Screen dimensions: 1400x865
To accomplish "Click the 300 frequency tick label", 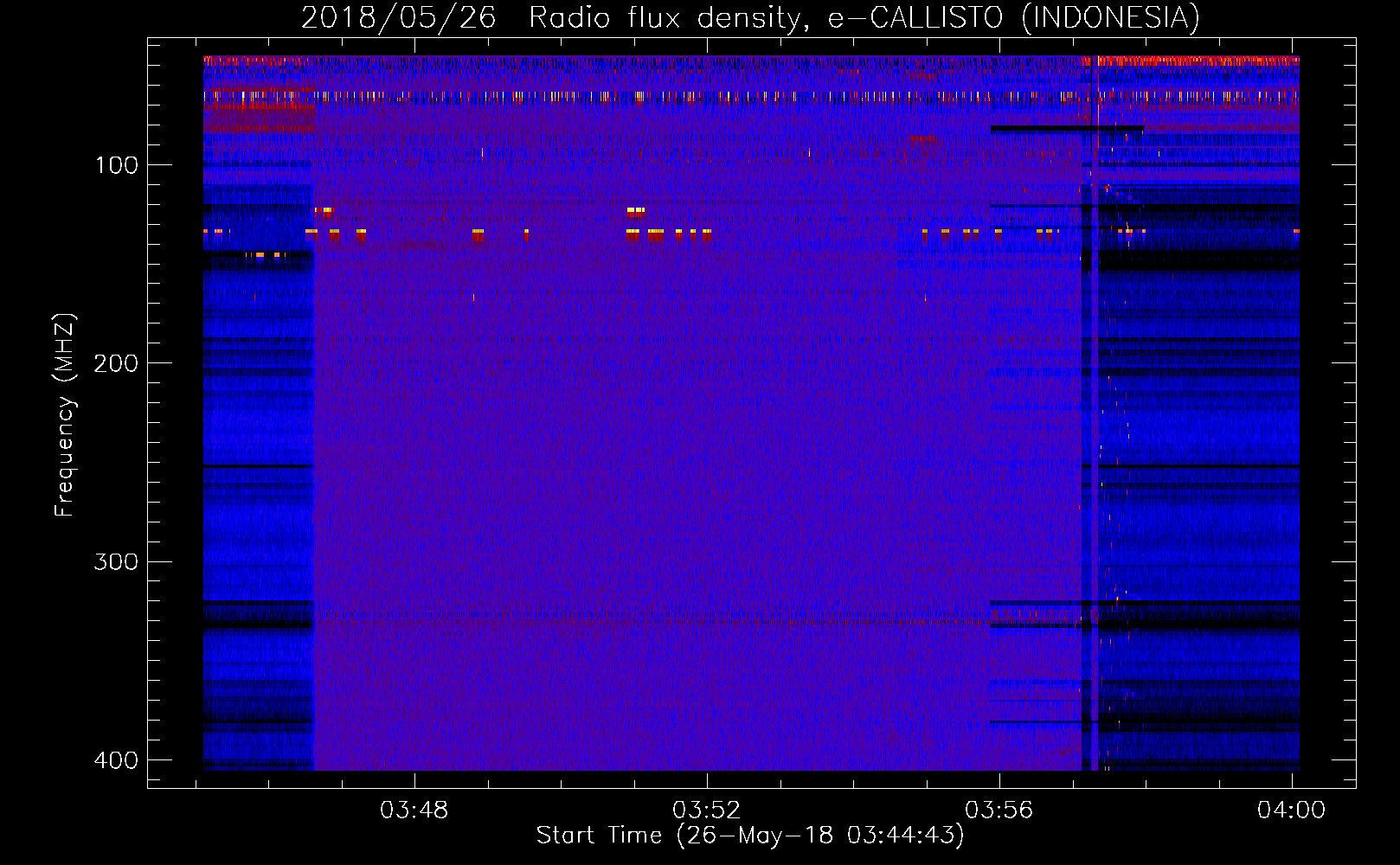I will point(116,562).
